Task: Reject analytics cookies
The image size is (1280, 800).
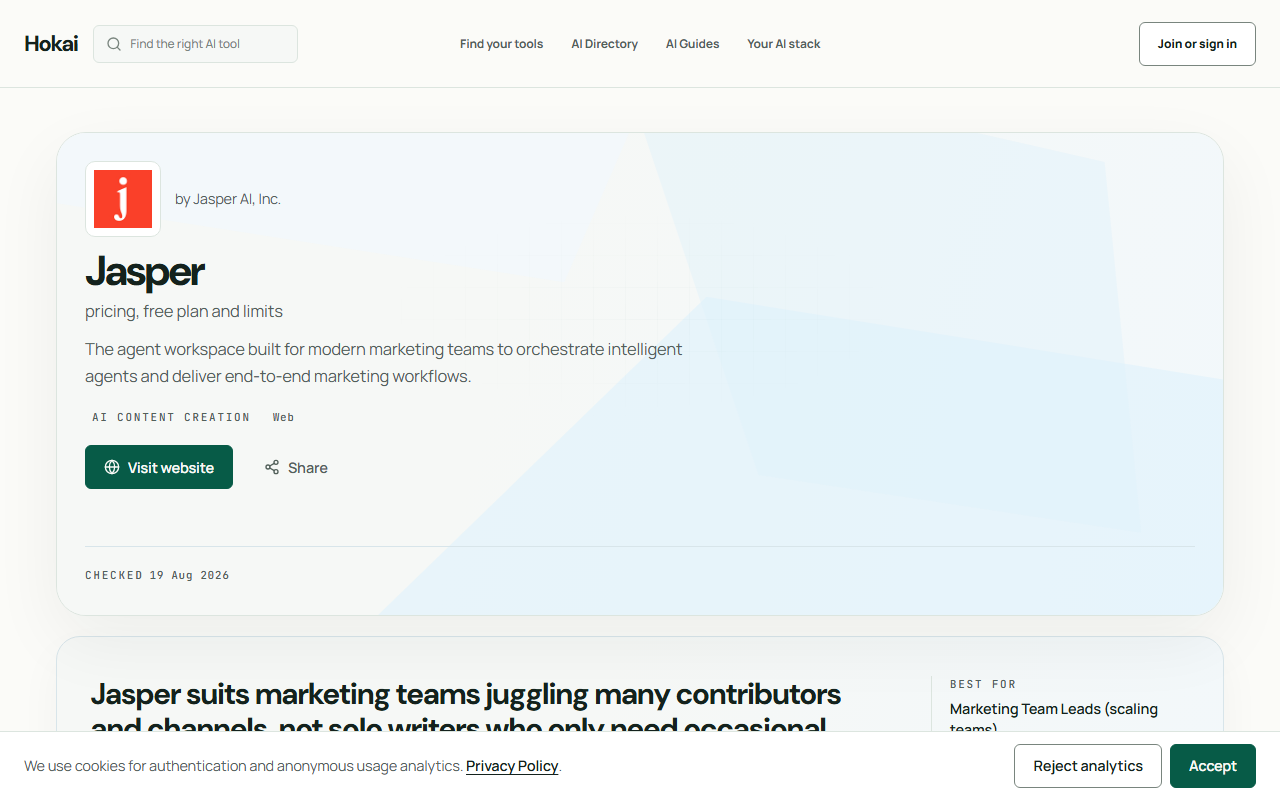Action: (x=1088, y=766)
